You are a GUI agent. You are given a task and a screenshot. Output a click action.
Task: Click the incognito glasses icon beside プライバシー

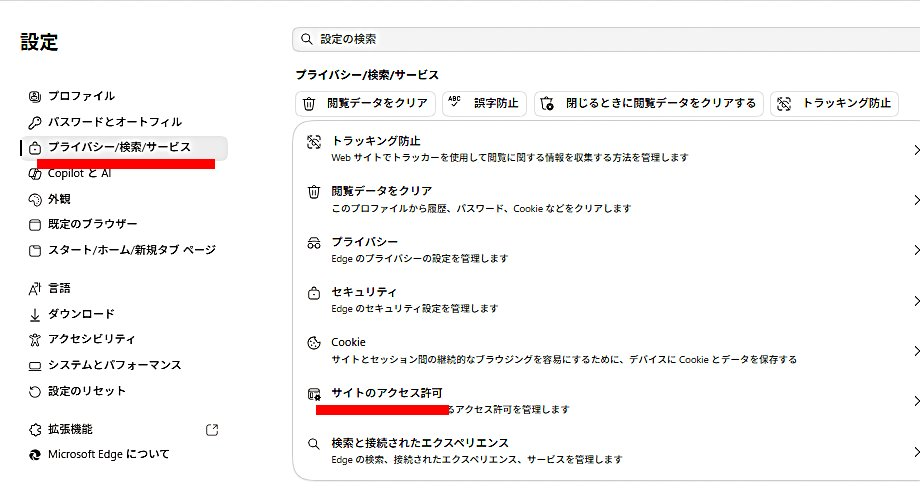point(314,243)
